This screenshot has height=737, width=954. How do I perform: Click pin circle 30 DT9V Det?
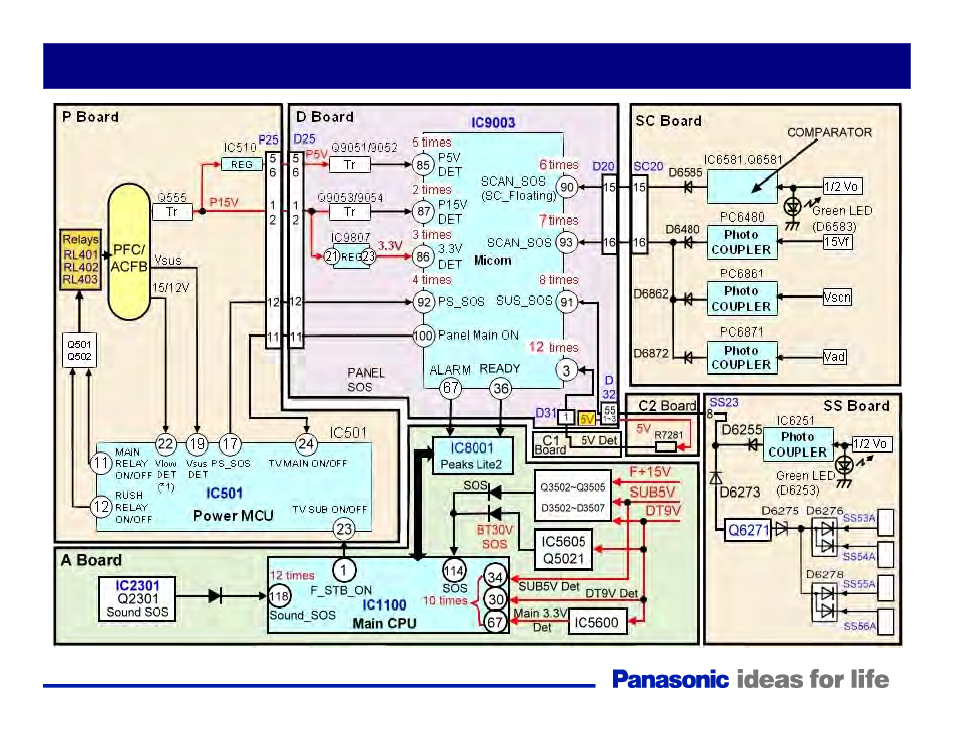coord(495,599)
